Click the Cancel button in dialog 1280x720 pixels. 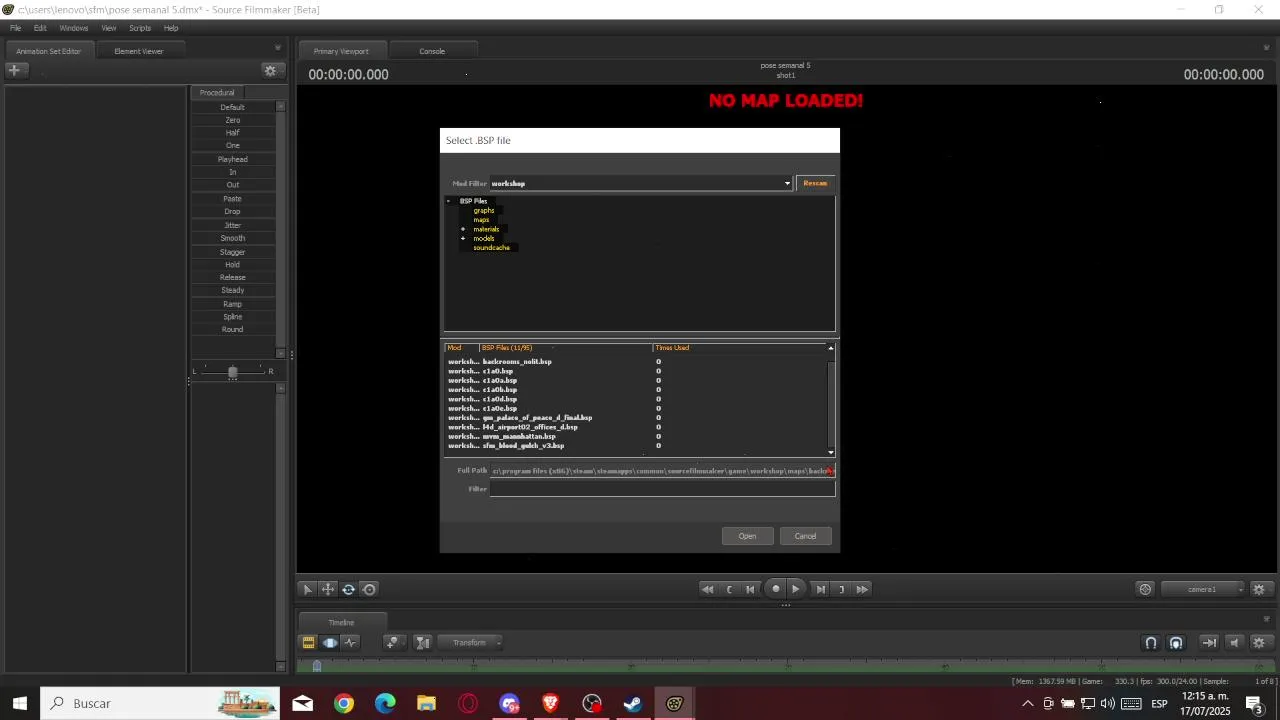click(805, 536)
